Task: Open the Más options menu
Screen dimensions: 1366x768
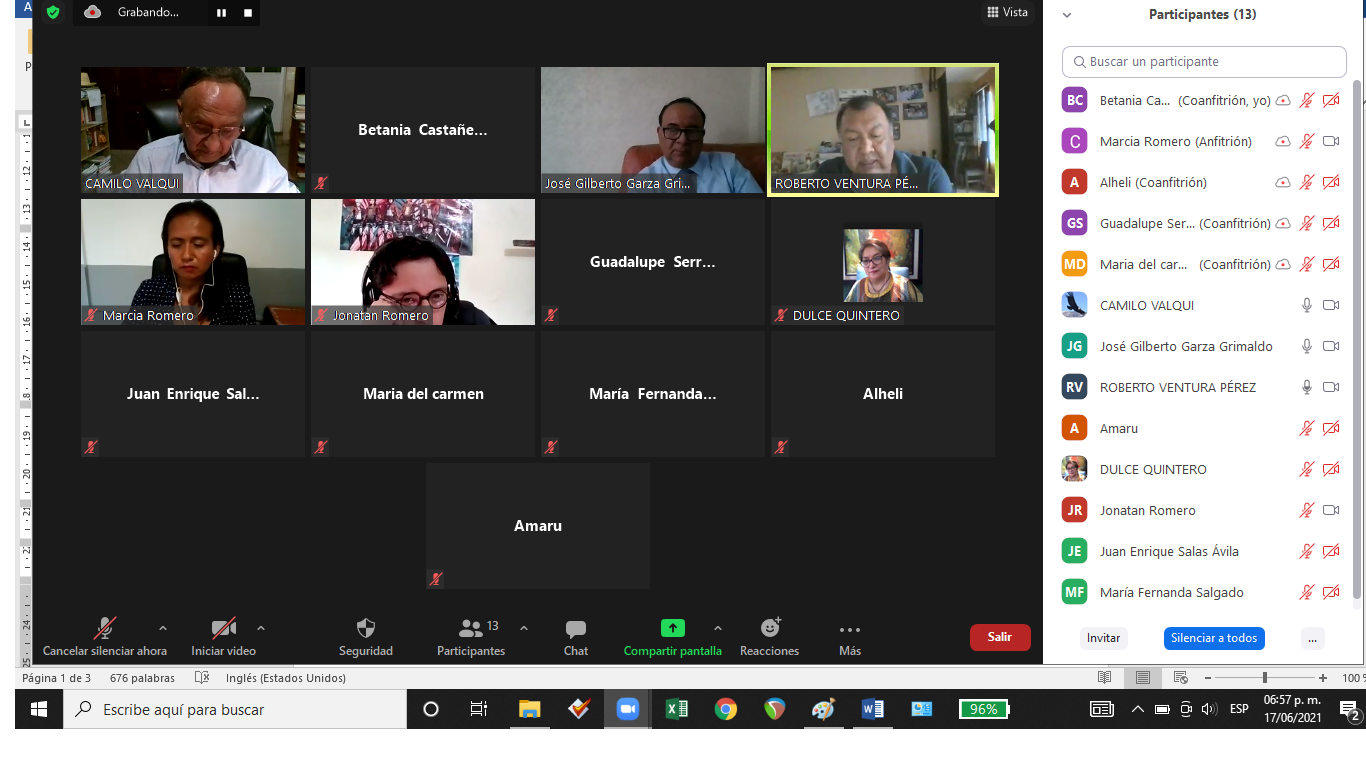Action: pos(849,630)
